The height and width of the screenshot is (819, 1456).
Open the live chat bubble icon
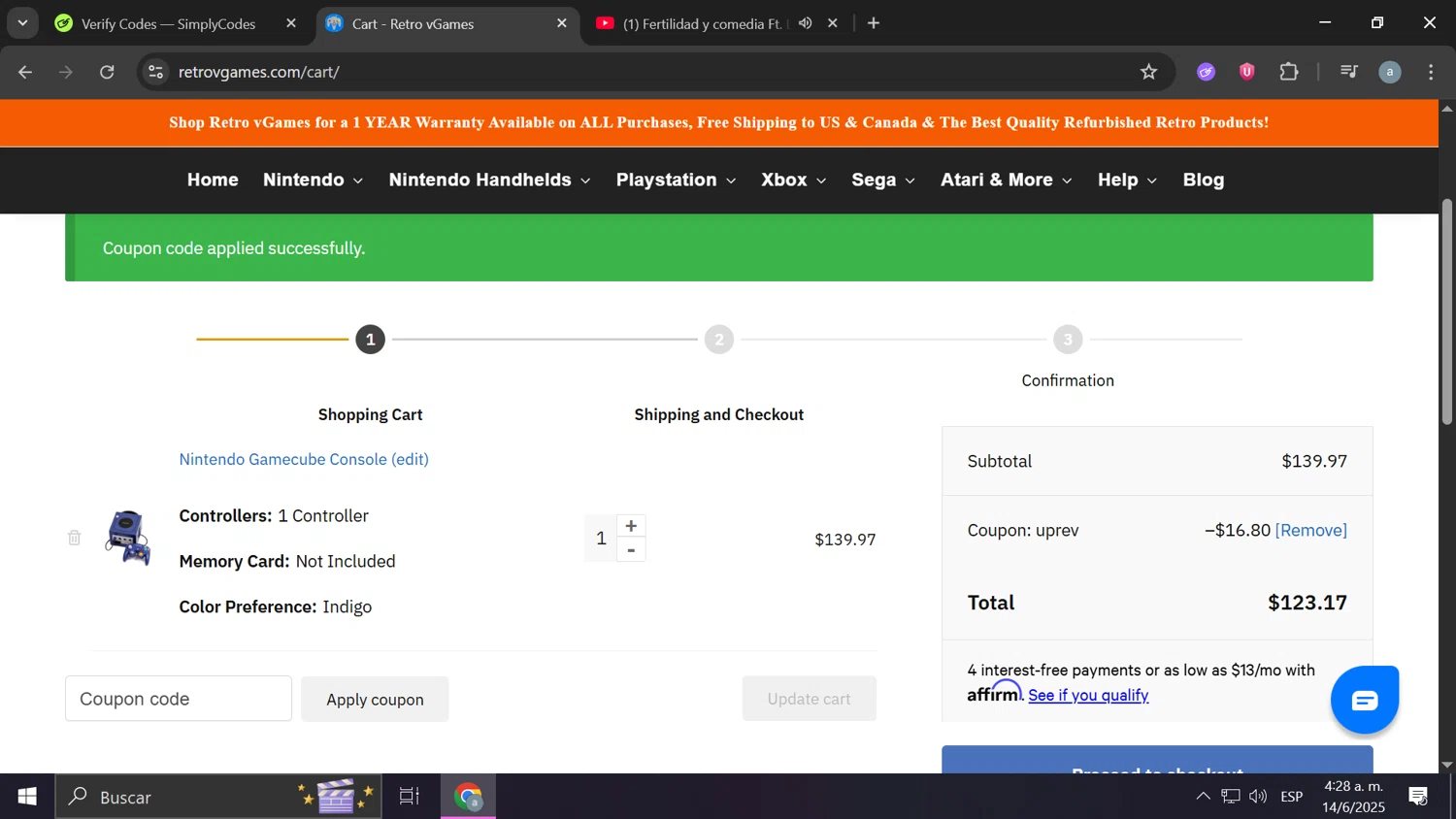tap(1364, 700)
